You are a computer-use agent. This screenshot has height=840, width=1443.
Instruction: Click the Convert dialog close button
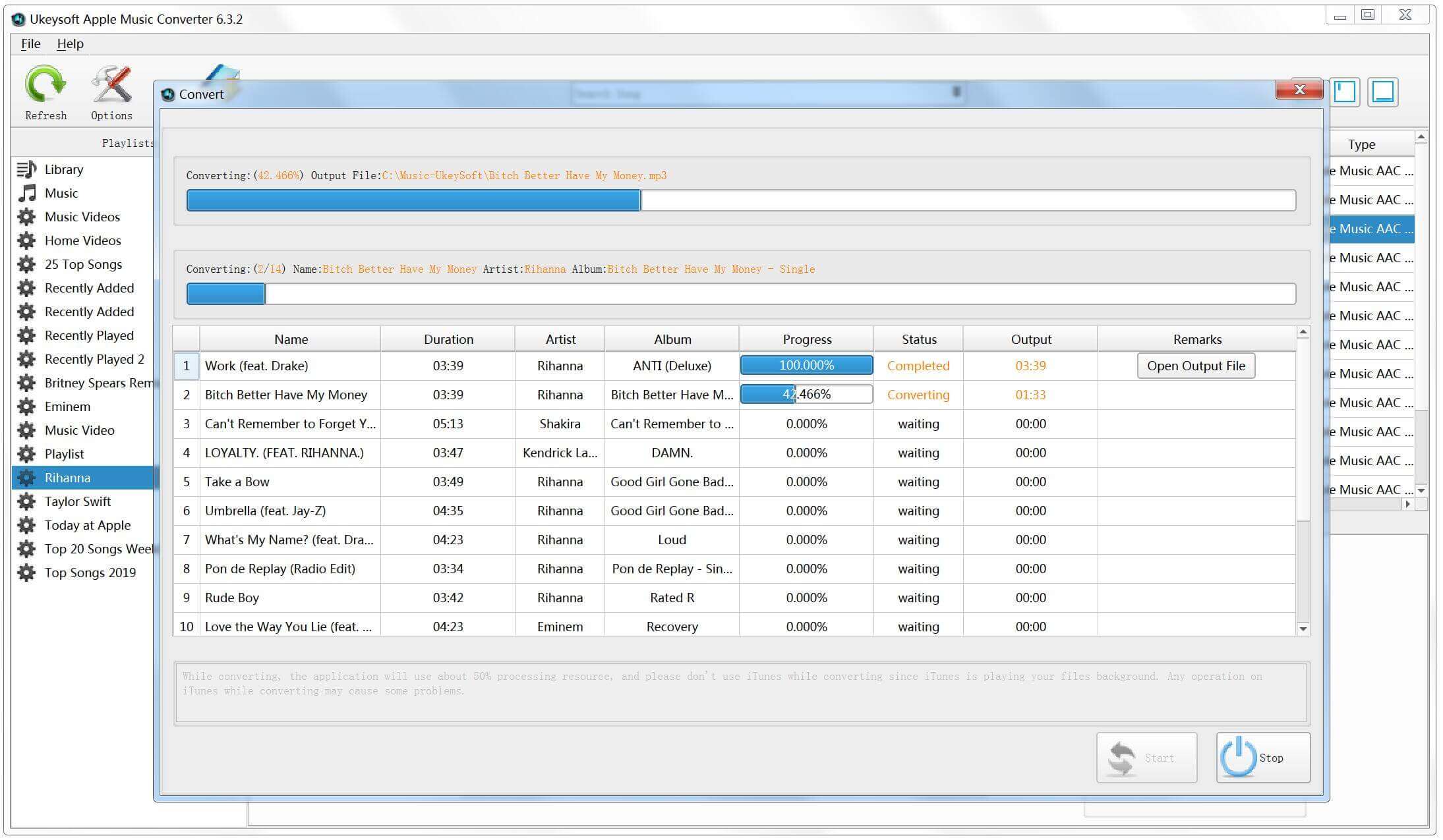click(x=1298, y=91)
